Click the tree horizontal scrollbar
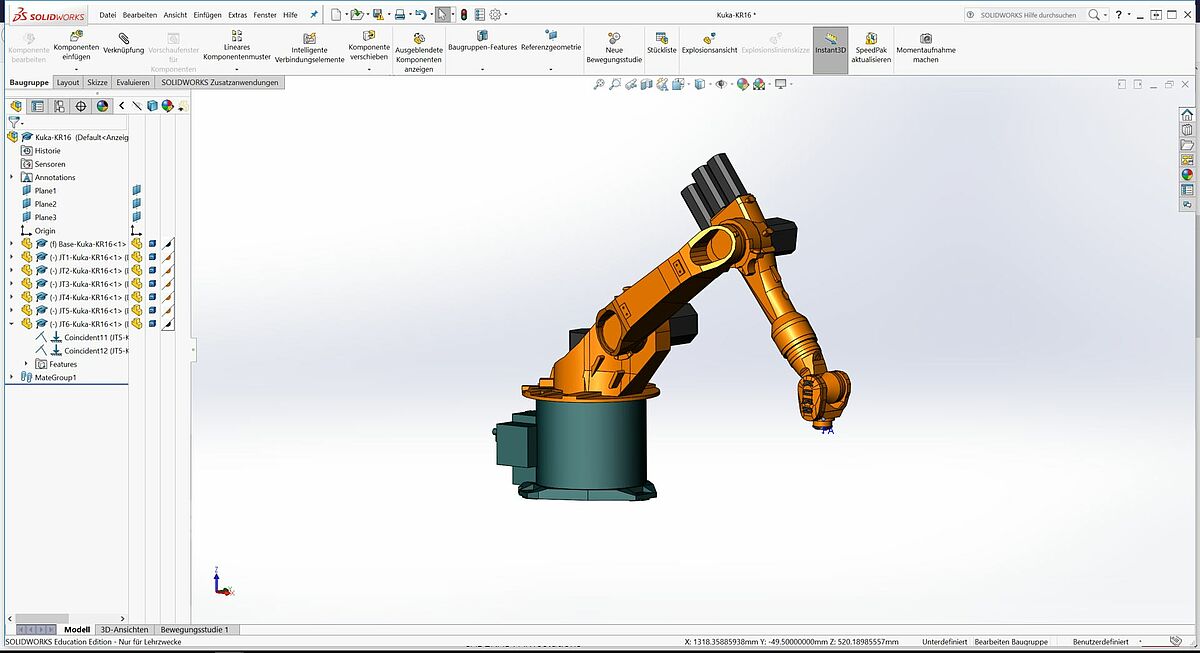 tap(40, 618)
